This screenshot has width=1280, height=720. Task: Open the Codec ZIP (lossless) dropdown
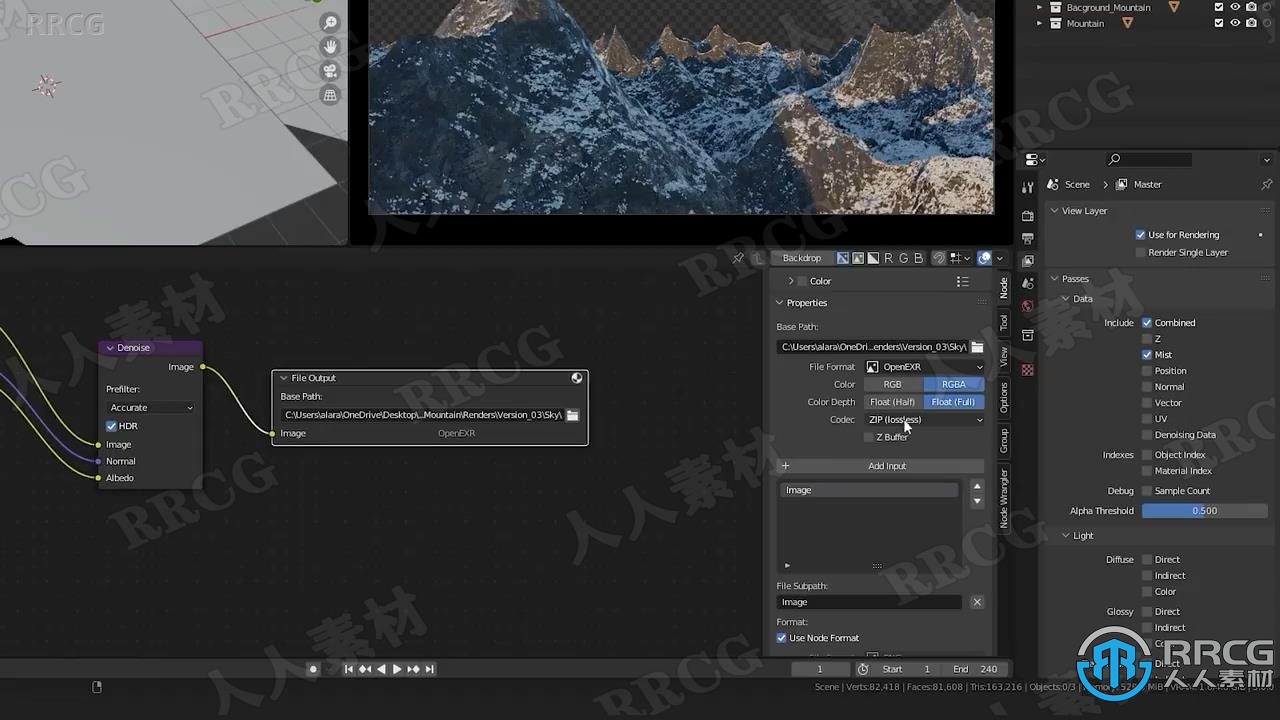click(925, 420)
